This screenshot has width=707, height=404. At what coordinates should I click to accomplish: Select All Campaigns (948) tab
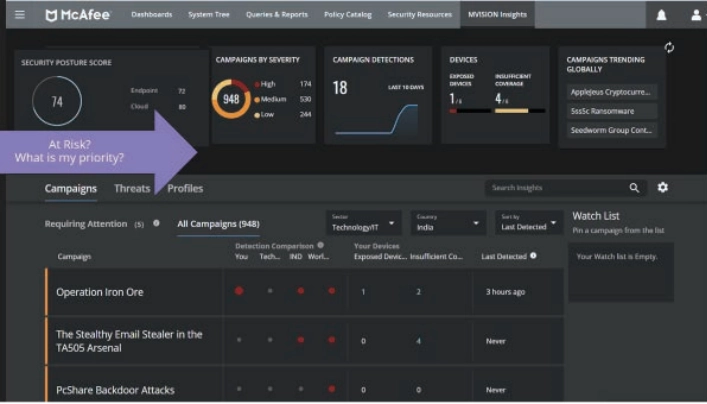pos(218,224)
